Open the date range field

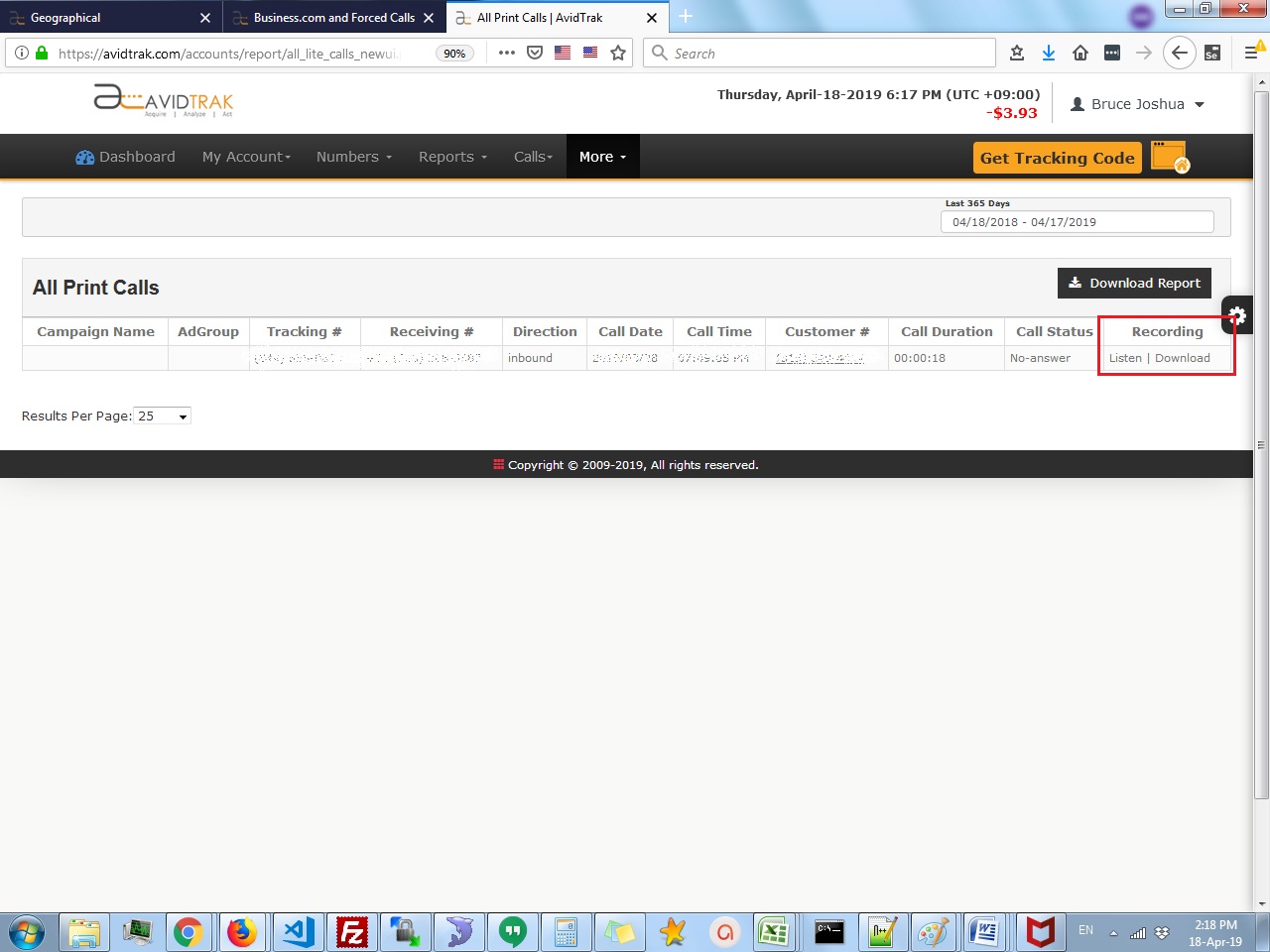point(1077,222)
